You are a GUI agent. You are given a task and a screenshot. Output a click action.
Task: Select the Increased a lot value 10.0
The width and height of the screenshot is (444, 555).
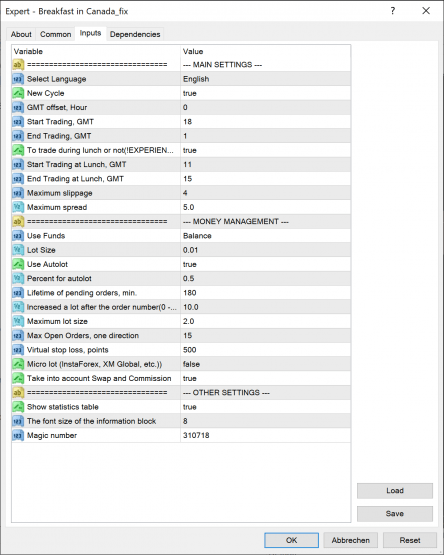pos(266,307)
